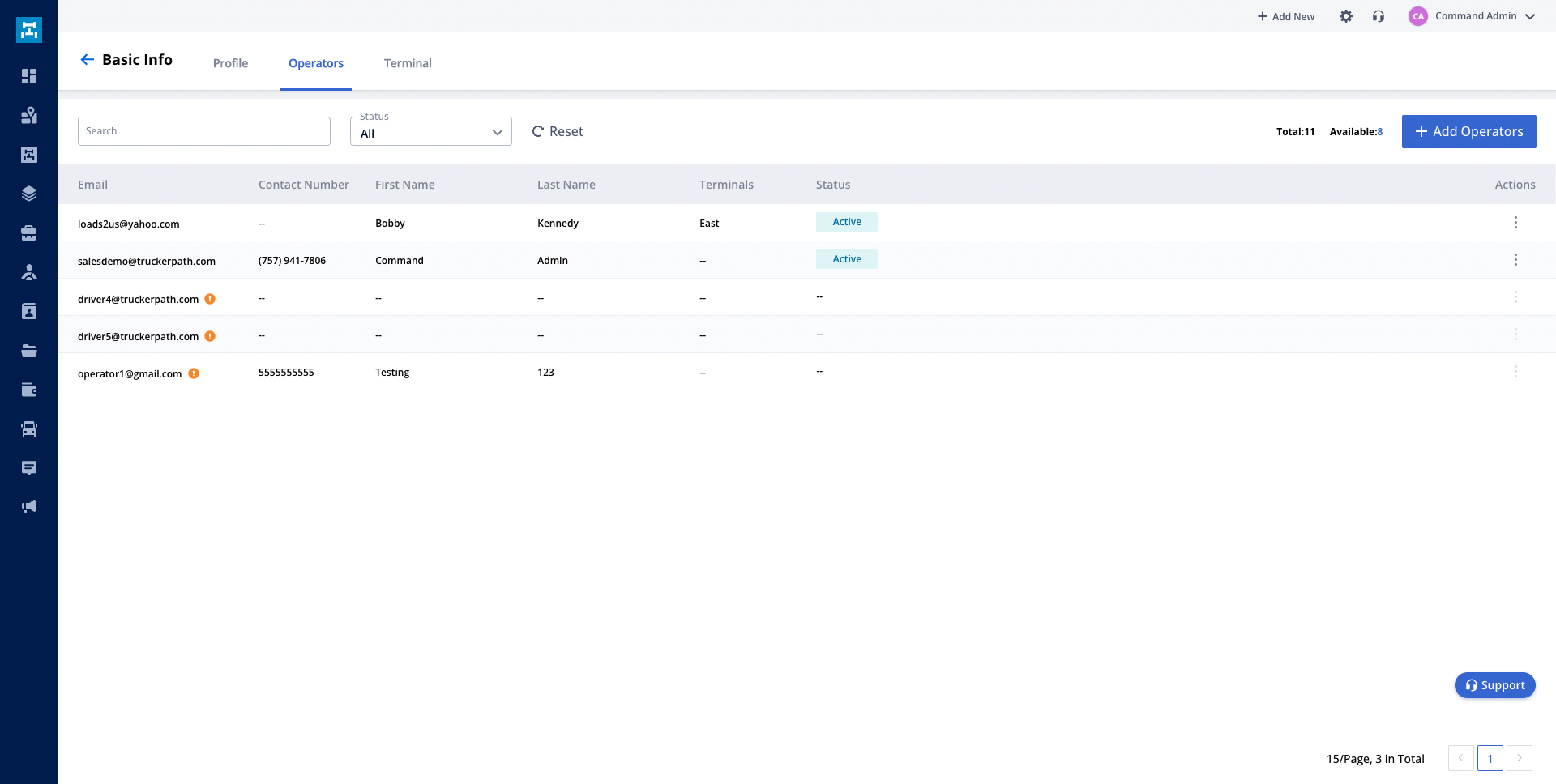Click the headset help icon in top bar

click(x=1379, y=16)
